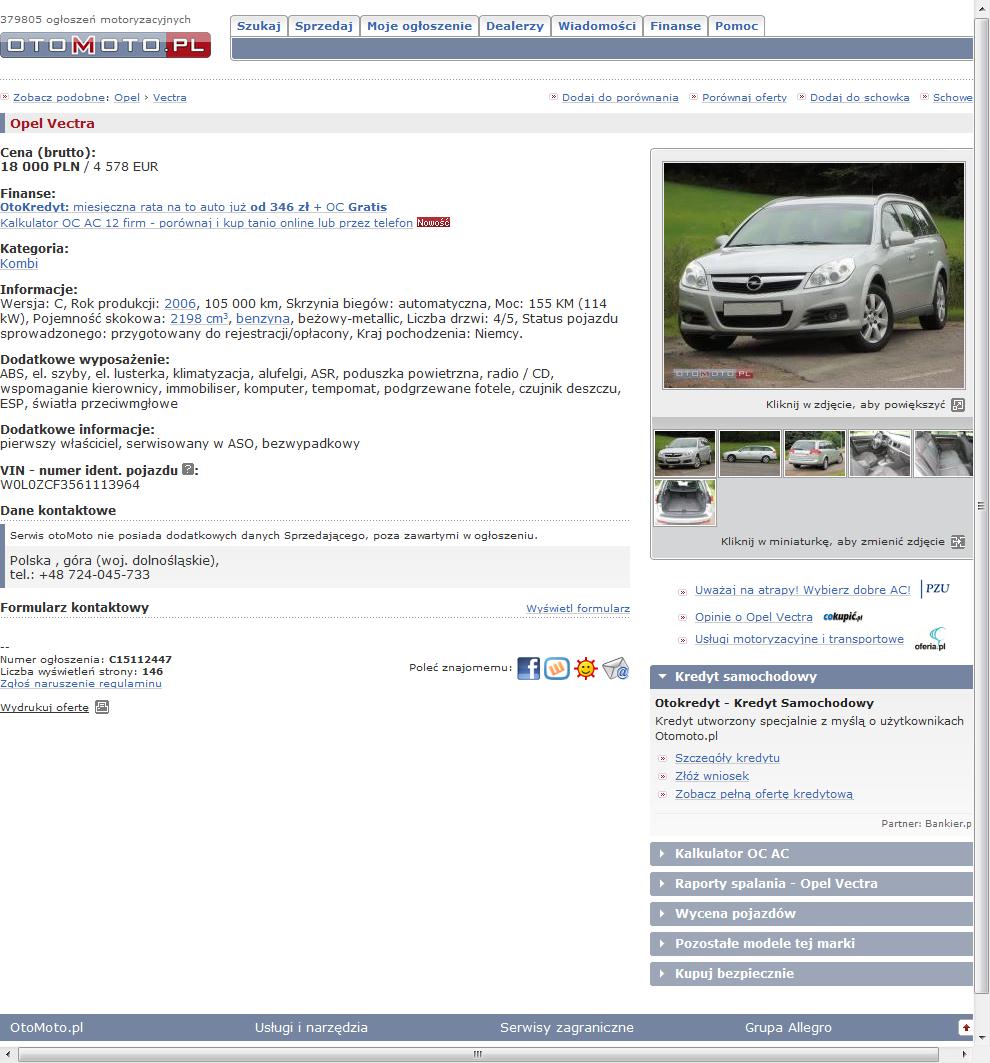990x1063 pixels.
Task: Click the Serwisy zagraniczne footer heading
Action: pos(567,1028)
